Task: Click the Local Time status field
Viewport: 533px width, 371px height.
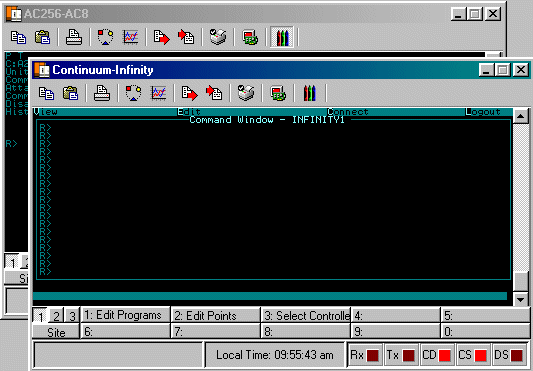Action: click(x=275, y=355)
